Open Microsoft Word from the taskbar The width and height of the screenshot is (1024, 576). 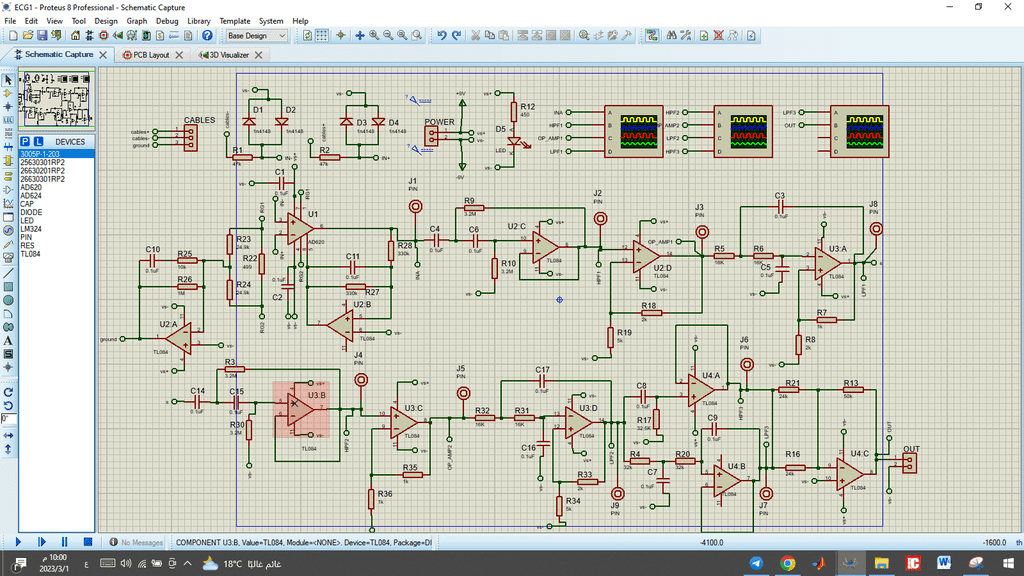point(944,564)
